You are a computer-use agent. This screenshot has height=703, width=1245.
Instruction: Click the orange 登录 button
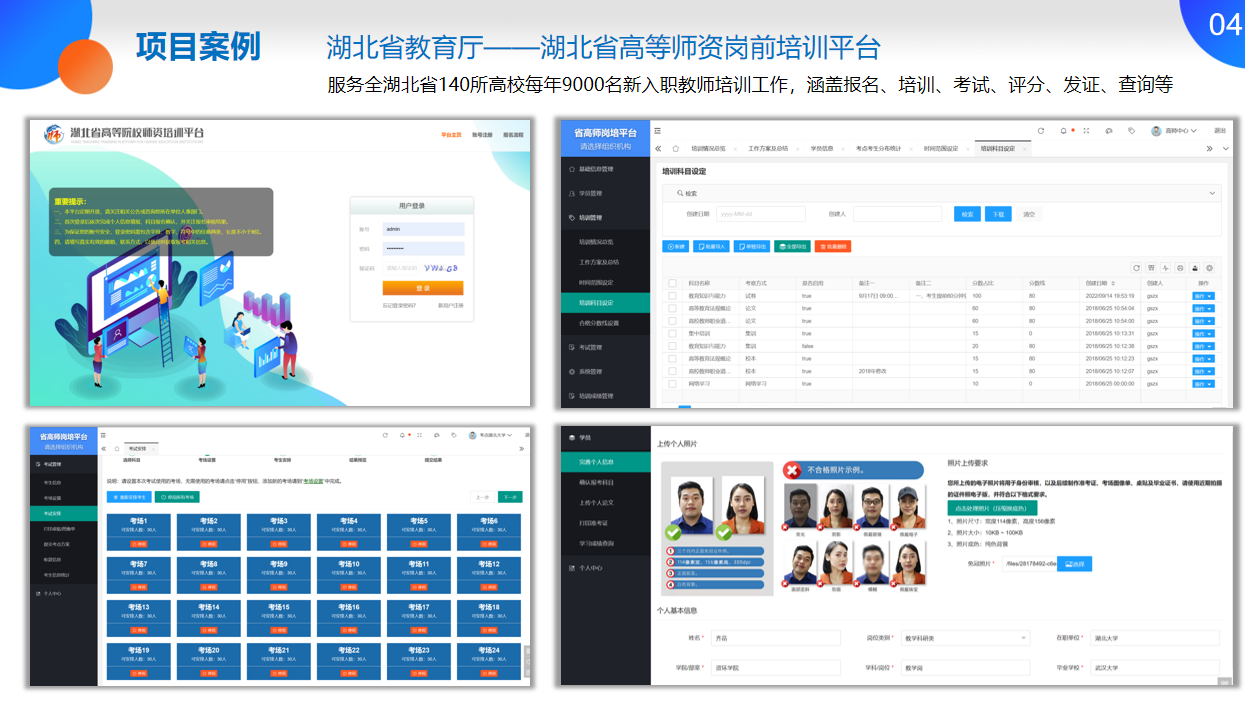tap(423, 288)
